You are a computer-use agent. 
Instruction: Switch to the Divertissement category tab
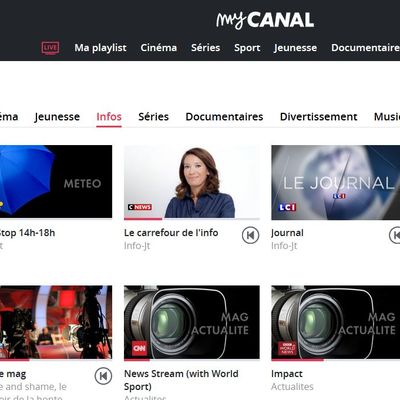(318, 117)
